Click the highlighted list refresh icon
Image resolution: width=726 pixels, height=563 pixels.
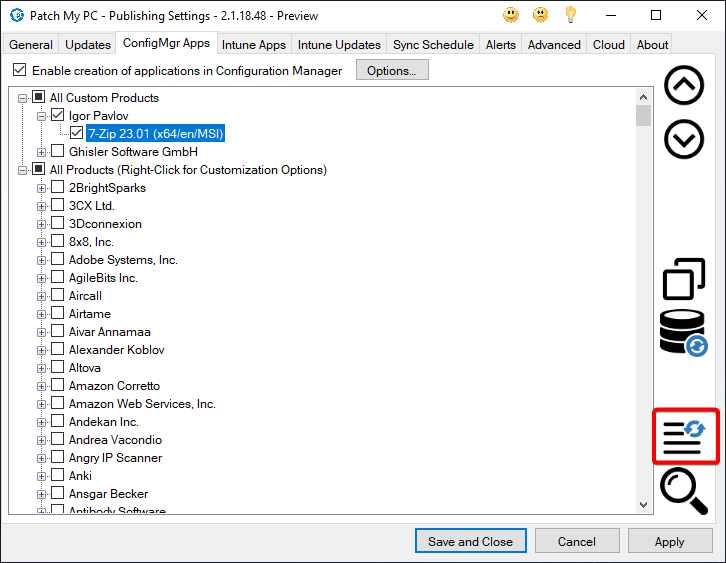click(x=685, y=436)
